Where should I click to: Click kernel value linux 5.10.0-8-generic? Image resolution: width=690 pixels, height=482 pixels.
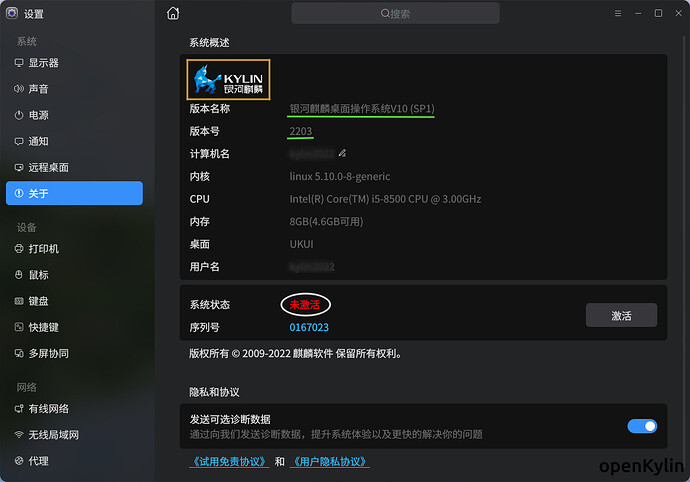tap(340, 177)
